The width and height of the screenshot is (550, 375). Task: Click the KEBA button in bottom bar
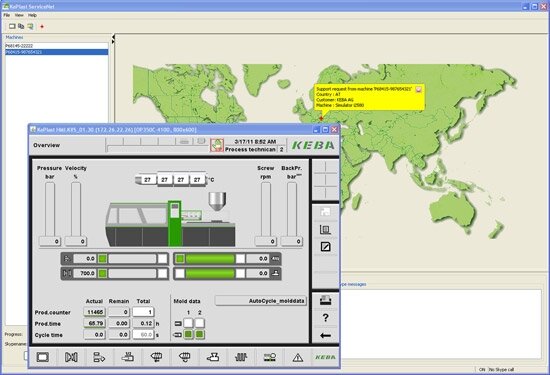[326, 357]
